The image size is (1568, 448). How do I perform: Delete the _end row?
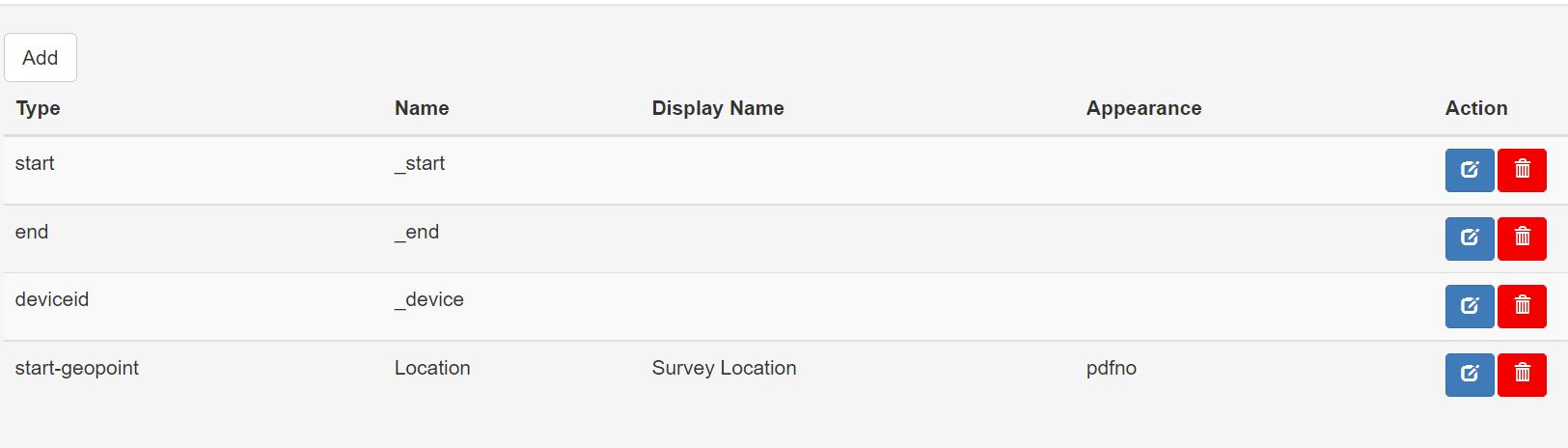pyautogui.click(x=1522, y=238)
